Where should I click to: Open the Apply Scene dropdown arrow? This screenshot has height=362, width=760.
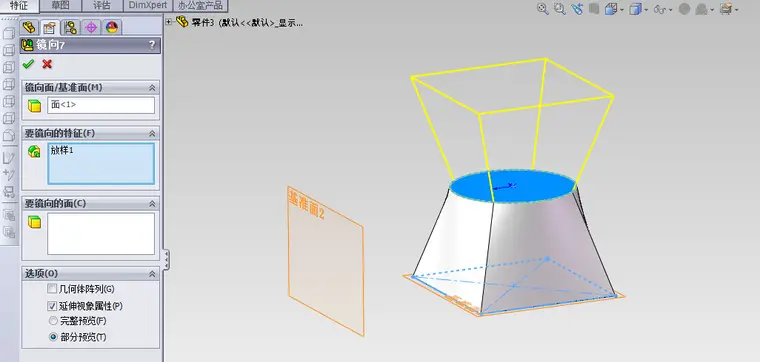point(711,9)
